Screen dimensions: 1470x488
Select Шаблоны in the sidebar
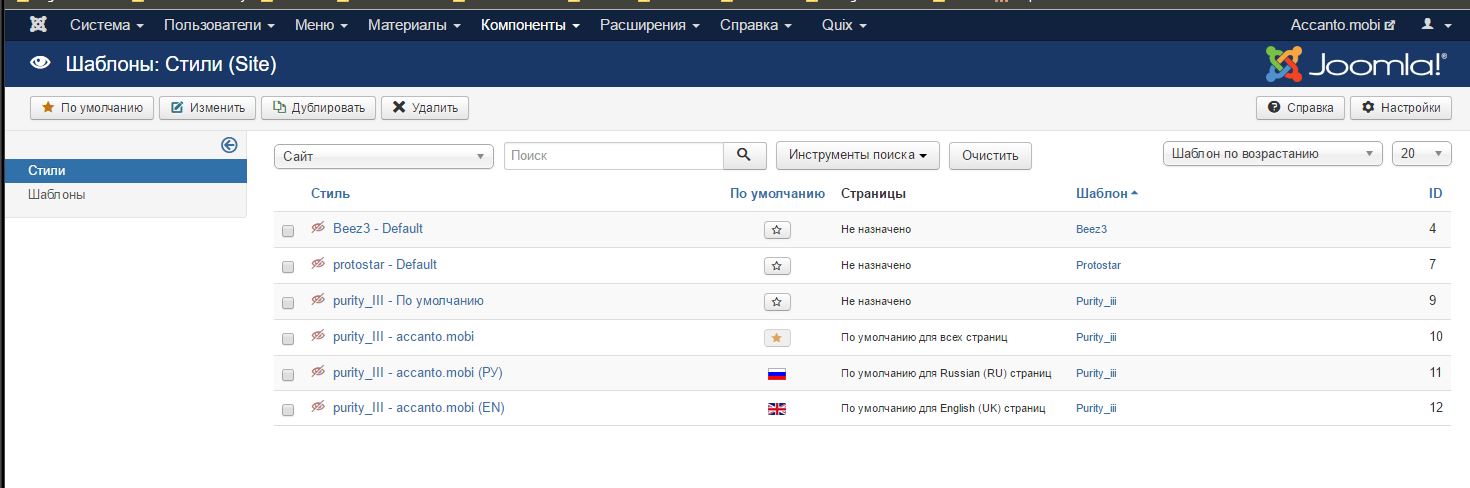(125, 195)
